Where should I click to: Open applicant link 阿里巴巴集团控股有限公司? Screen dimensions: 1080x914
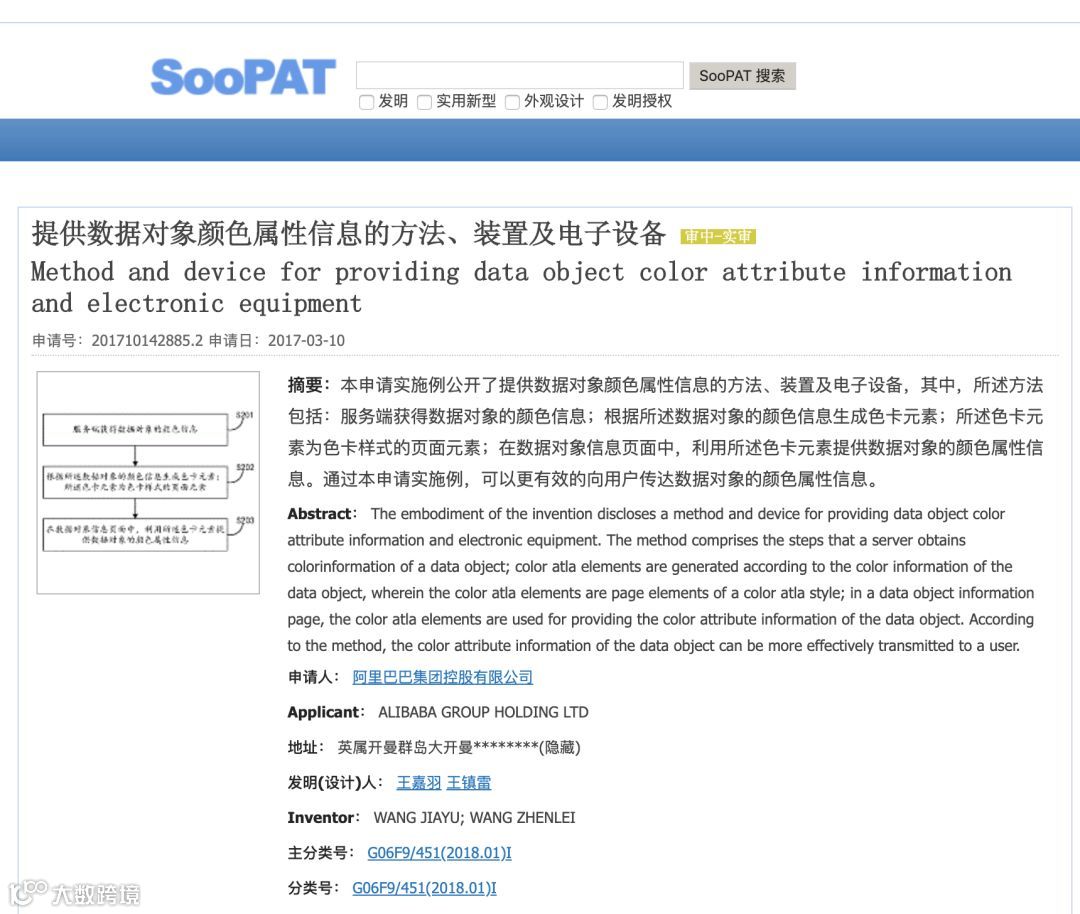pyautogui.click(x=442, y=677)
